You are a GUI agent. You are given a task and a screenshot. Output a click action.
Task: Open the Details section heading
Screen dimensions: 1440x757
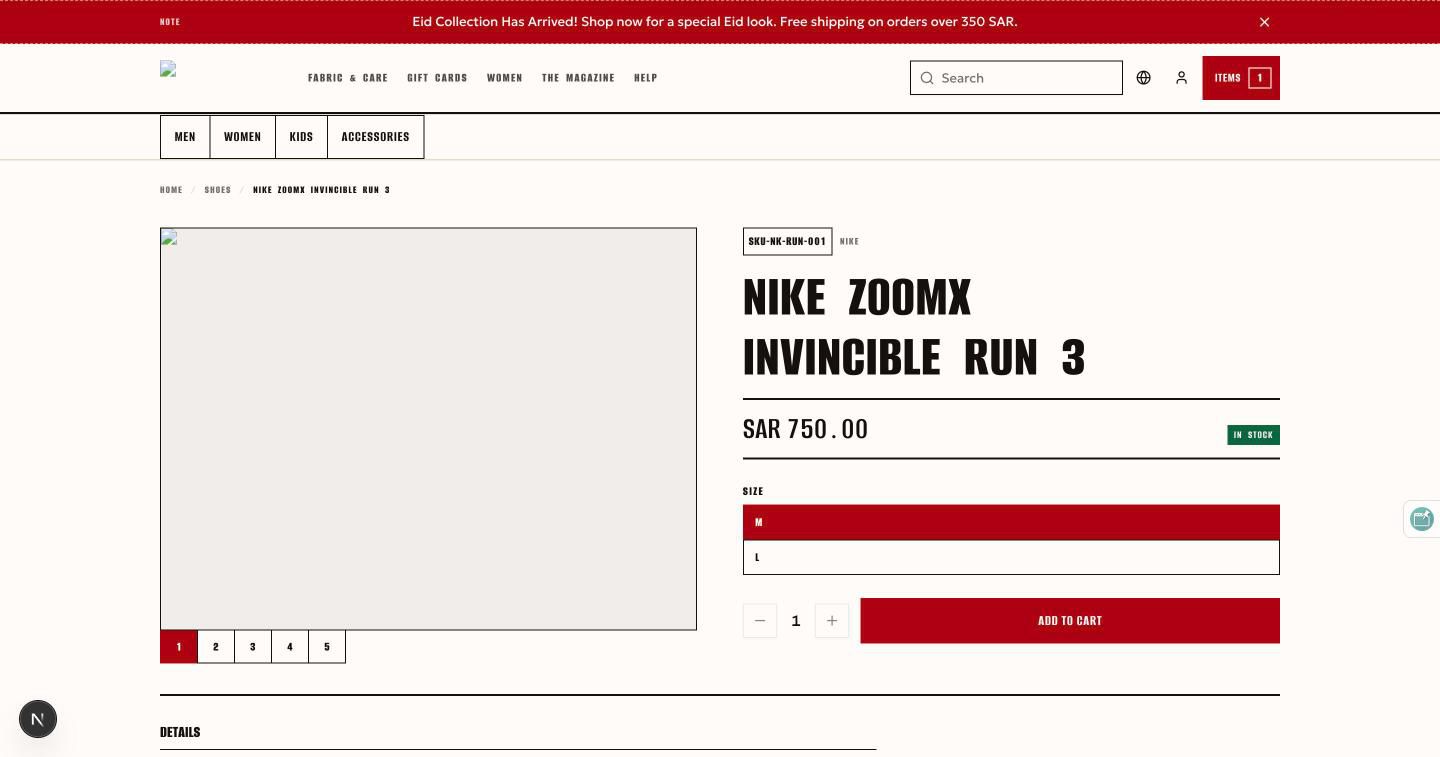pyautogui.click(x=180, y=732)
